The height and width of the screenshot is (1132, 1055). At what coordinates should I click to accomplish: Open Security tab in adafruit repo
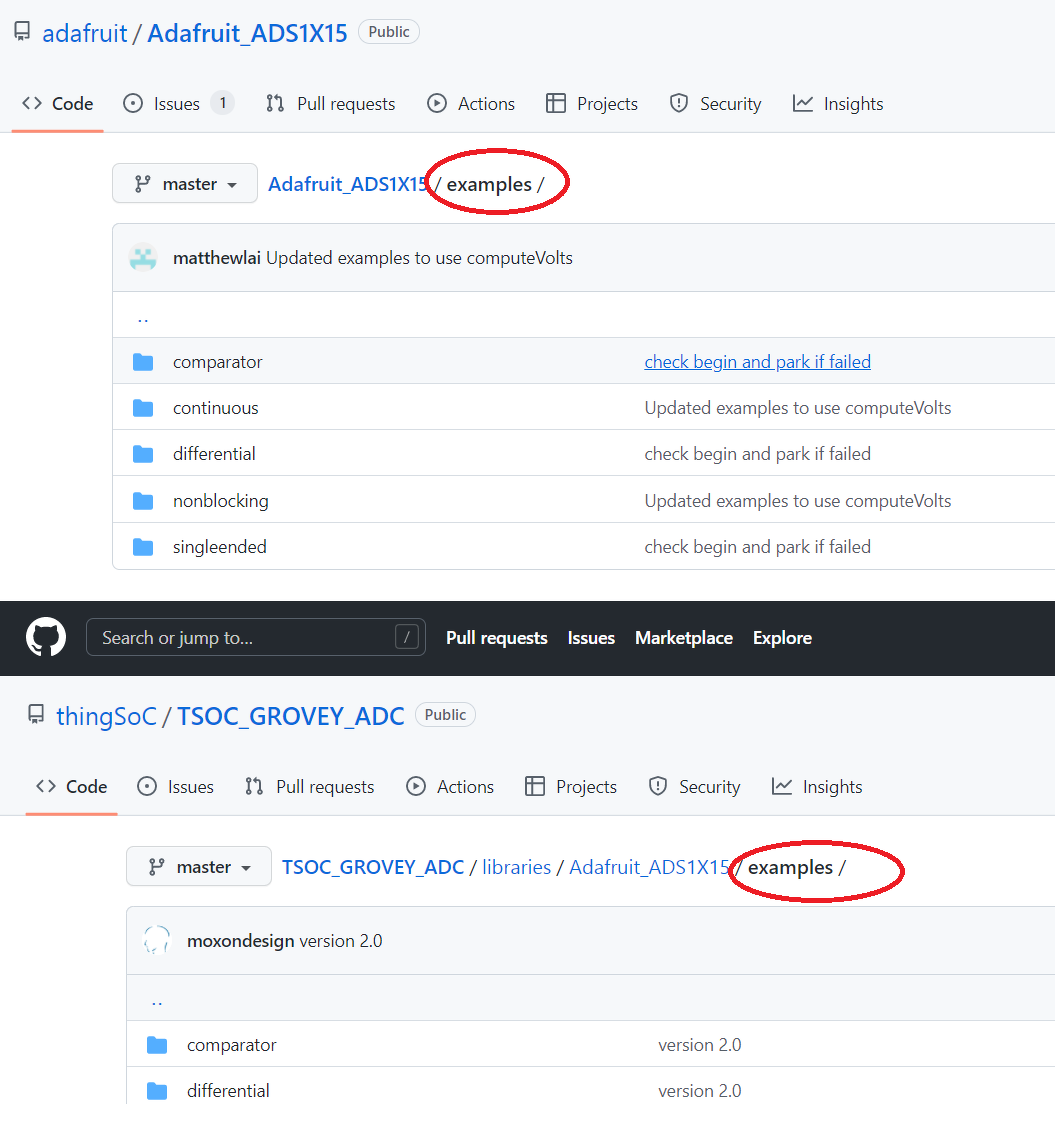(x=715, y=104)
